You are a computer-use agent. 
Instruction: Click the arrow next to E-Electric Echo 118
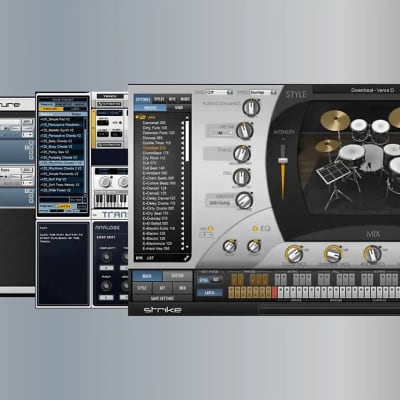[182, 228]
